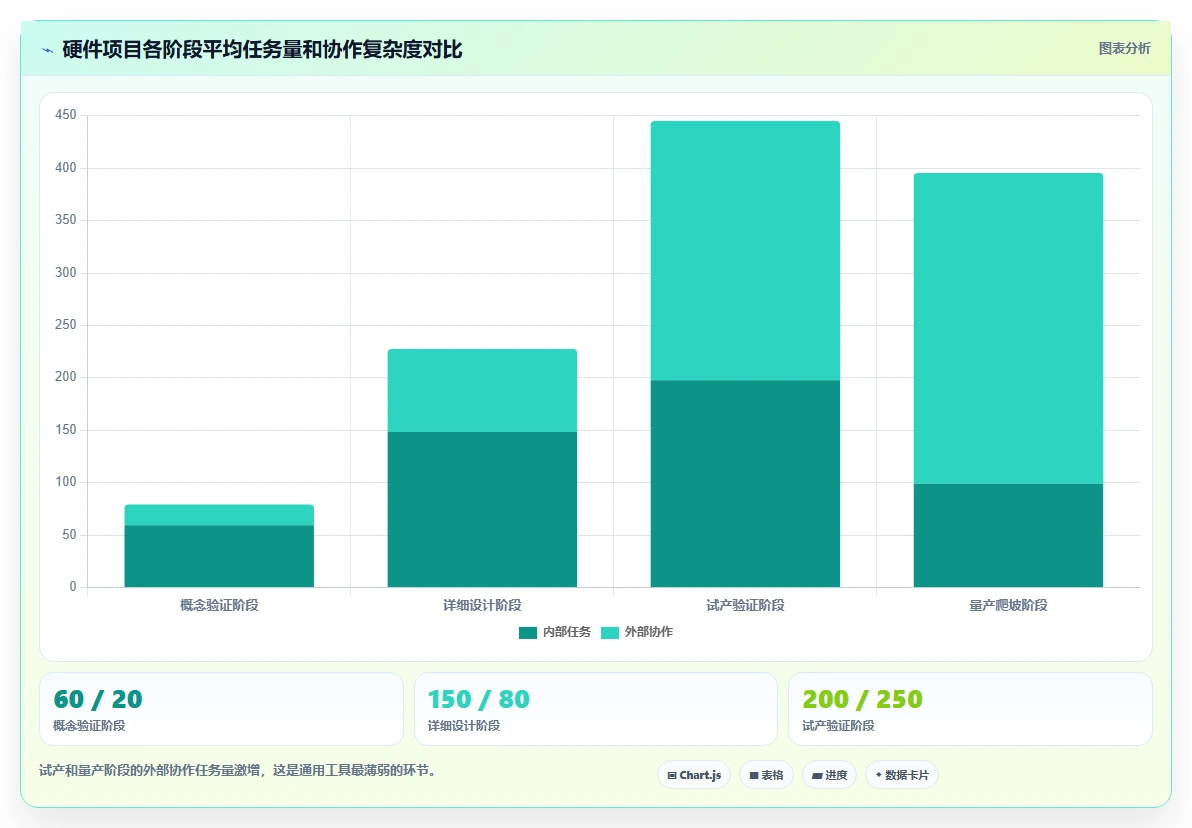Click the chart icon beside the title
The image size is (1192, 828).
click(x=47, y=50)
